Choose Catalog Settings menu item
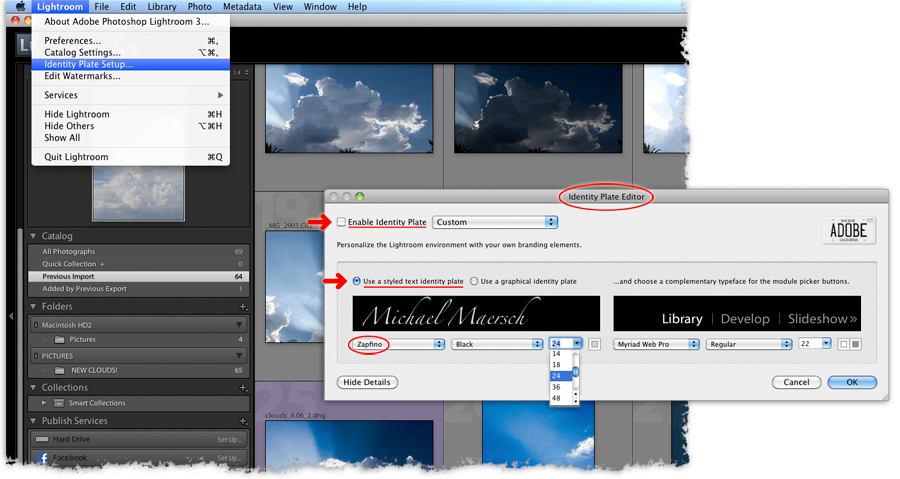 click(x=131, y=52)
